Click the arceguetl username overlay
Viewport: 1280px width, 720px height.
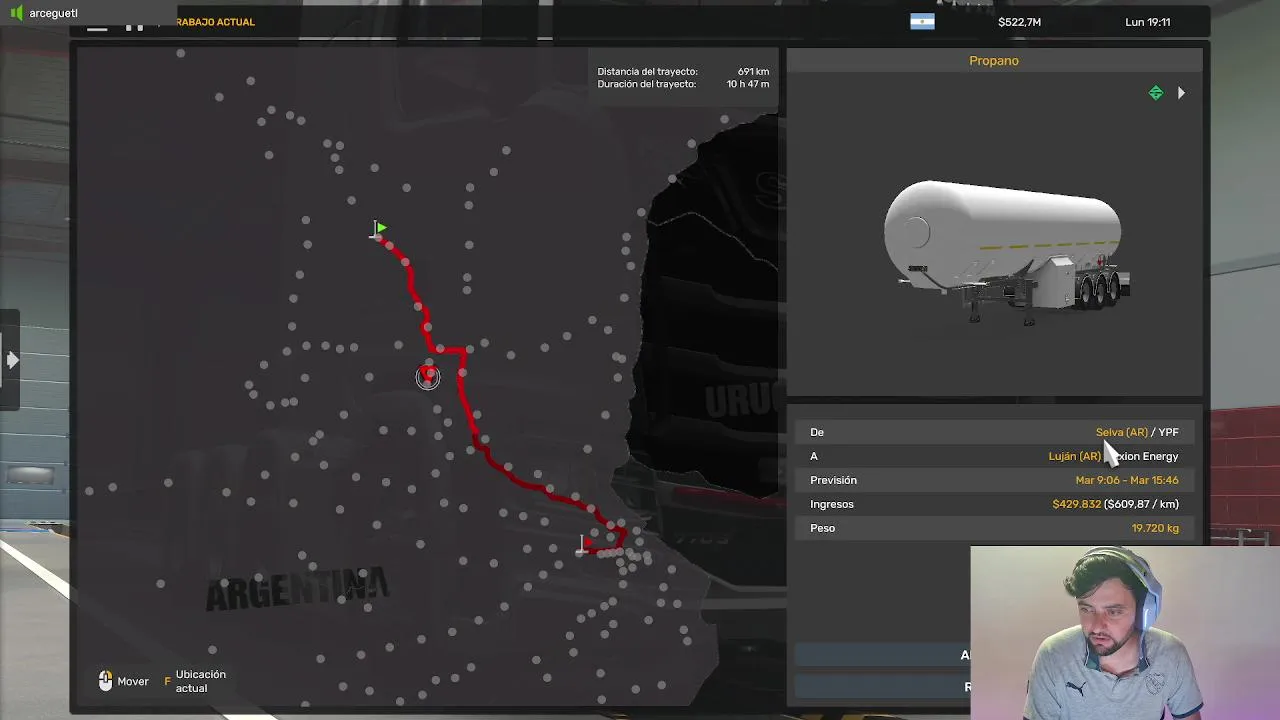[53, 13]
